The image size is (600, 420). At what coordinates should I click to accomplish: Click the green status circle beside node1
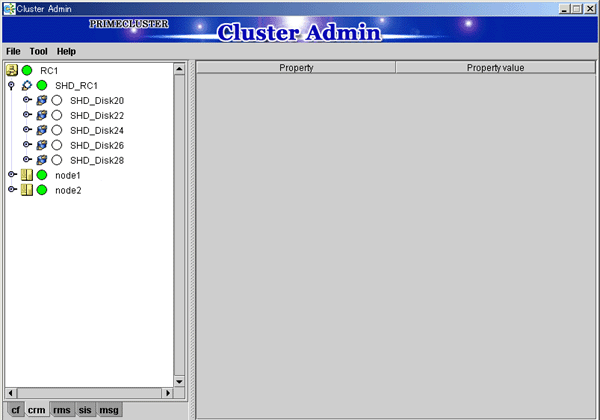coord(42,175)
